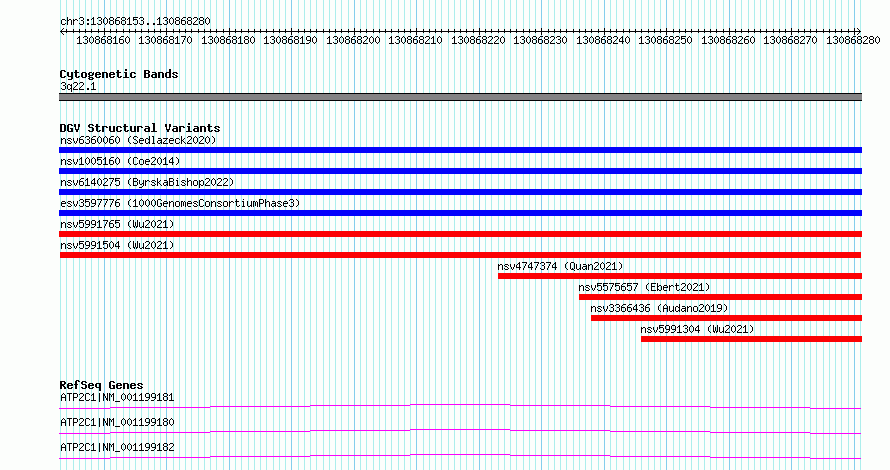The height and width of the screenshot is (470, 890).
Task: Click the left arrow of the ruler
Action: pos(62,32)
